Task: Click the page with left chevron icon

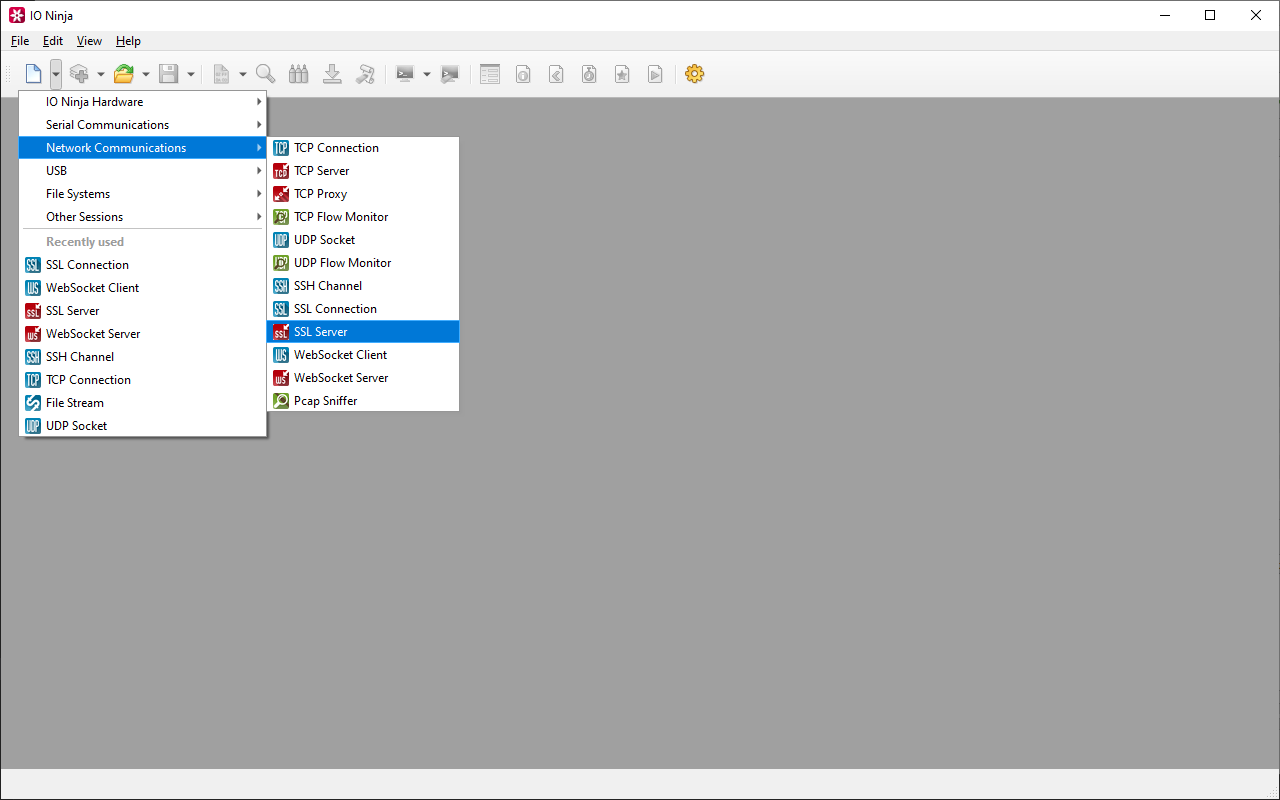Action: coord(556,74)
